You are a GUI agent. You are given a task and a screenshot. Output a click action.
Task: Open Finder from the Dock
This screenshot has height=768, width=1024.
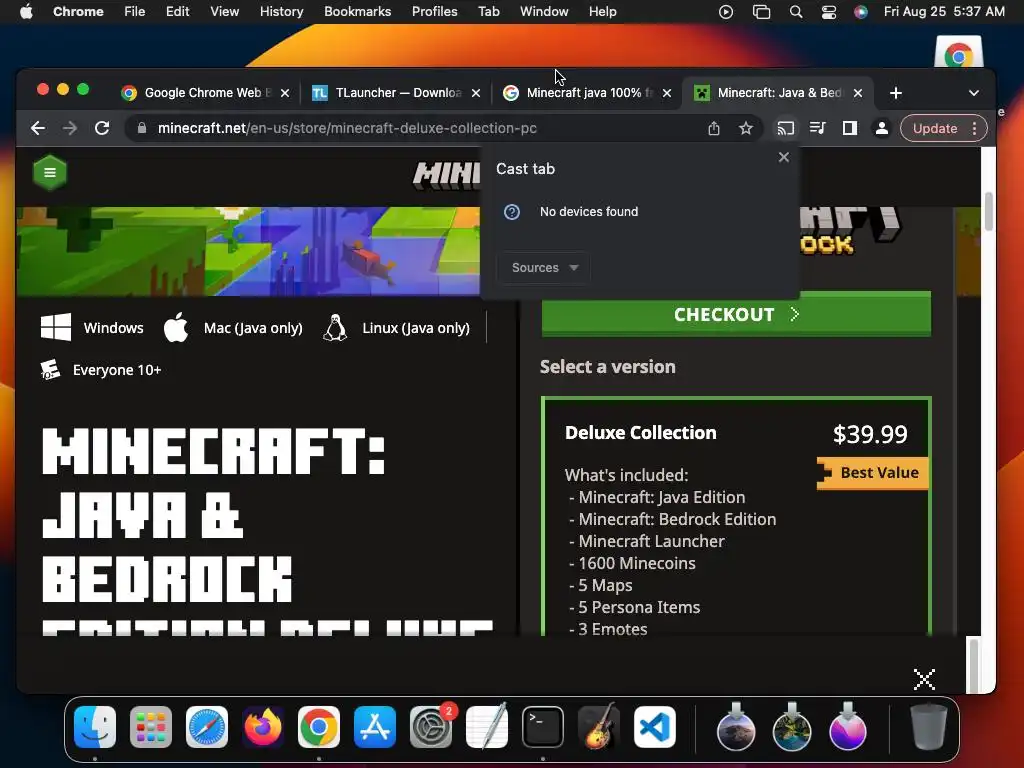click(x=95, y=727)
